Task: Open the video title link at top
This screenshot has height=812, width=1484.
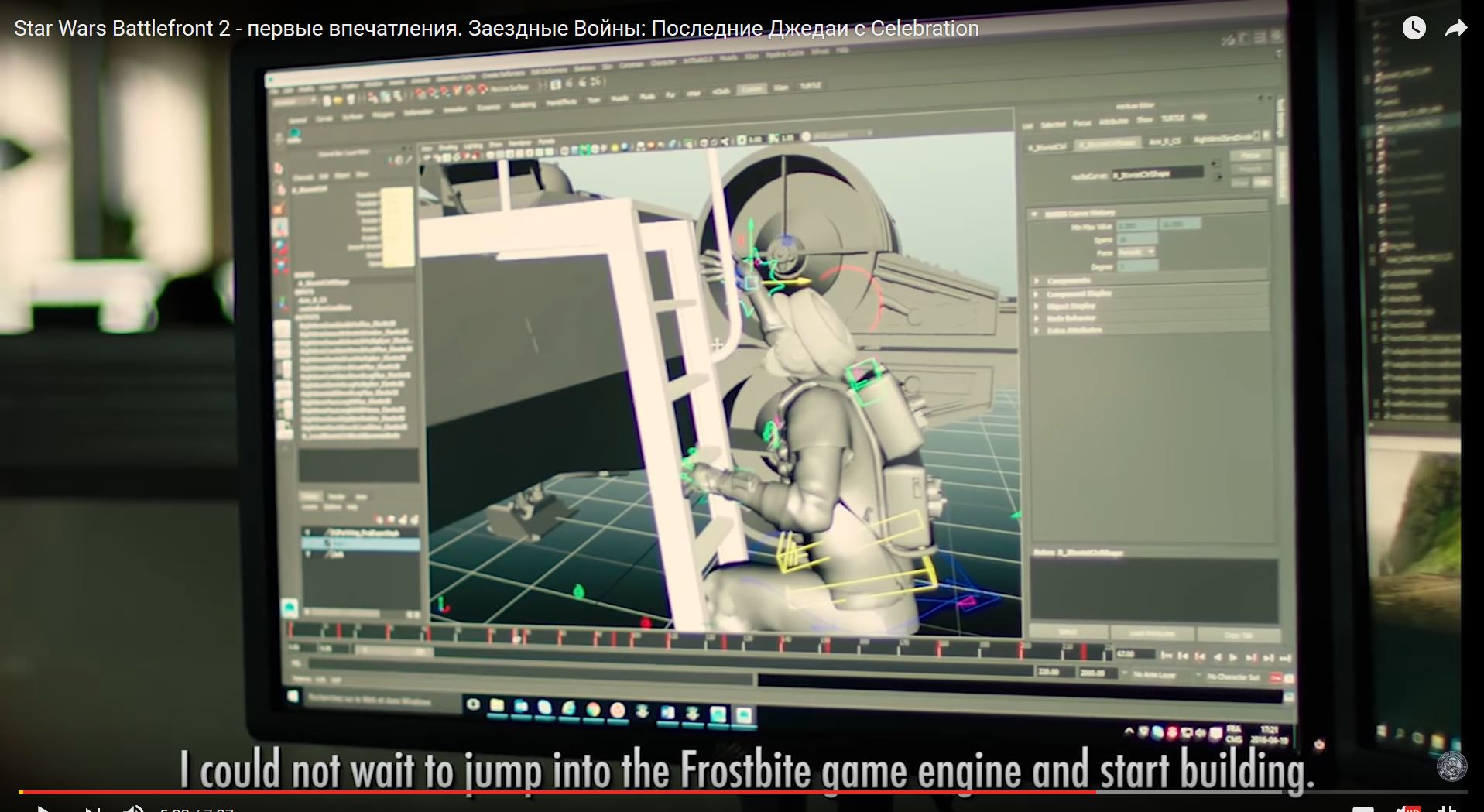Action: tap(496, 29)
